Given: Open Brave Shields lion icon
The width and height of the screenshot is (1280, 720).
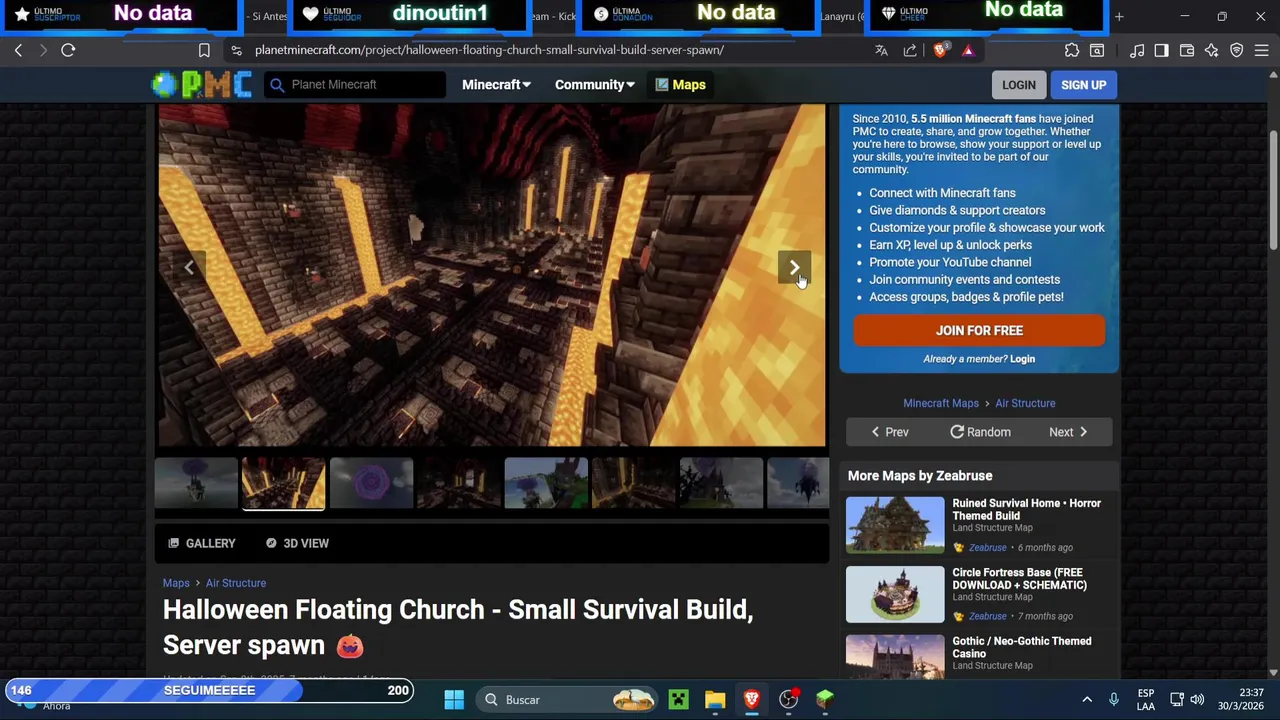Looking at the screenshot, I should [x=940, y=50].
